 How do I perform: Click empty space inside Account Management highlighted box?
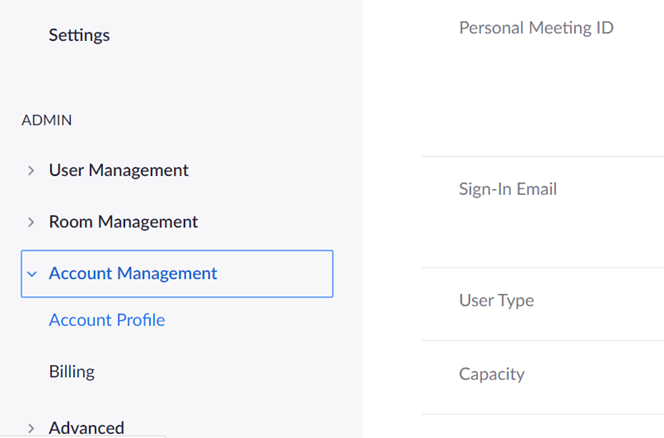[275, 274]
